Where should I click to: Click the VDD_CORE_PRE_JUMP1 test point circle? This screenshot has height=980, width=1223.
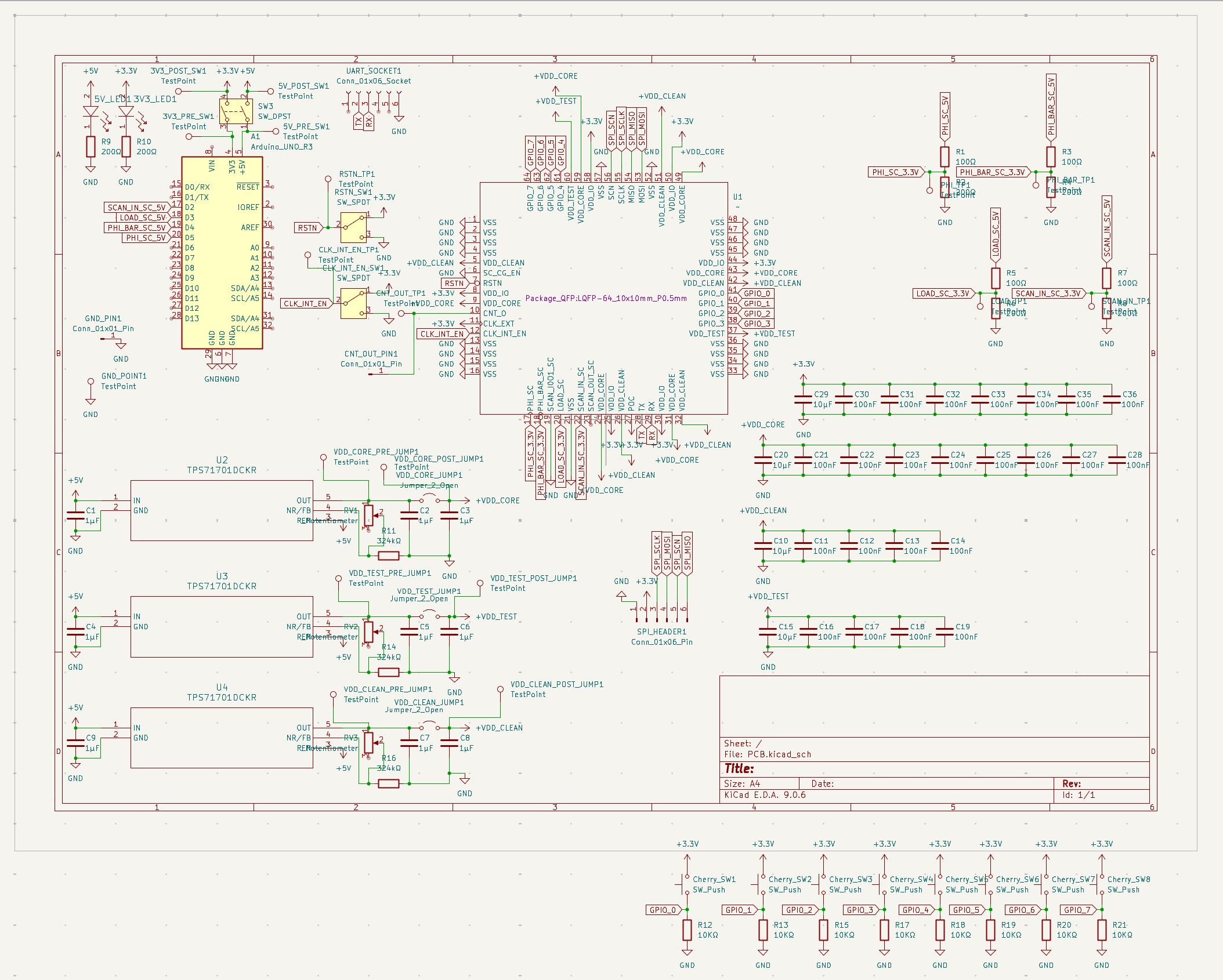coord(323,458)
